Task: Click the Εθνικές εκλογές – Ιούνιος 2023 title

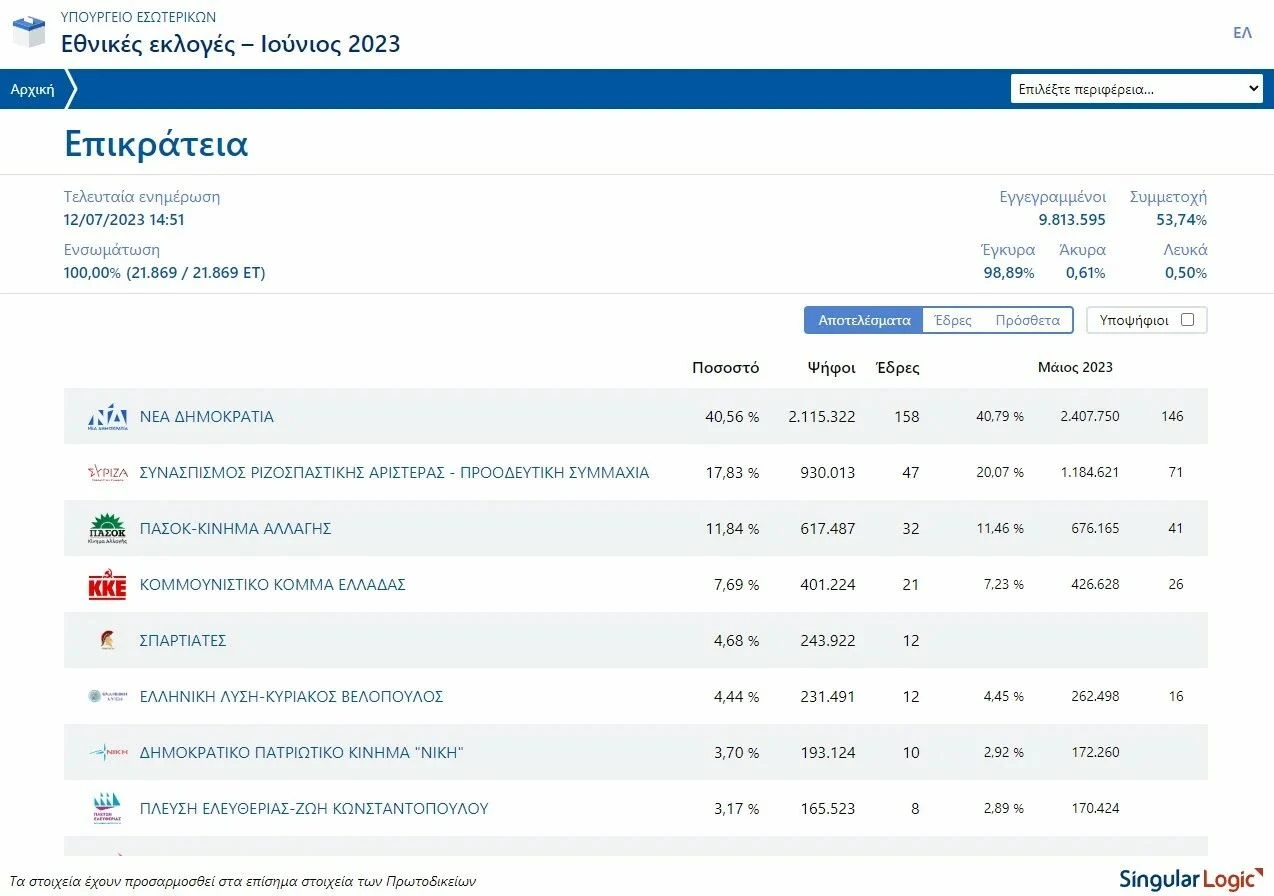Action: point(230,44)
